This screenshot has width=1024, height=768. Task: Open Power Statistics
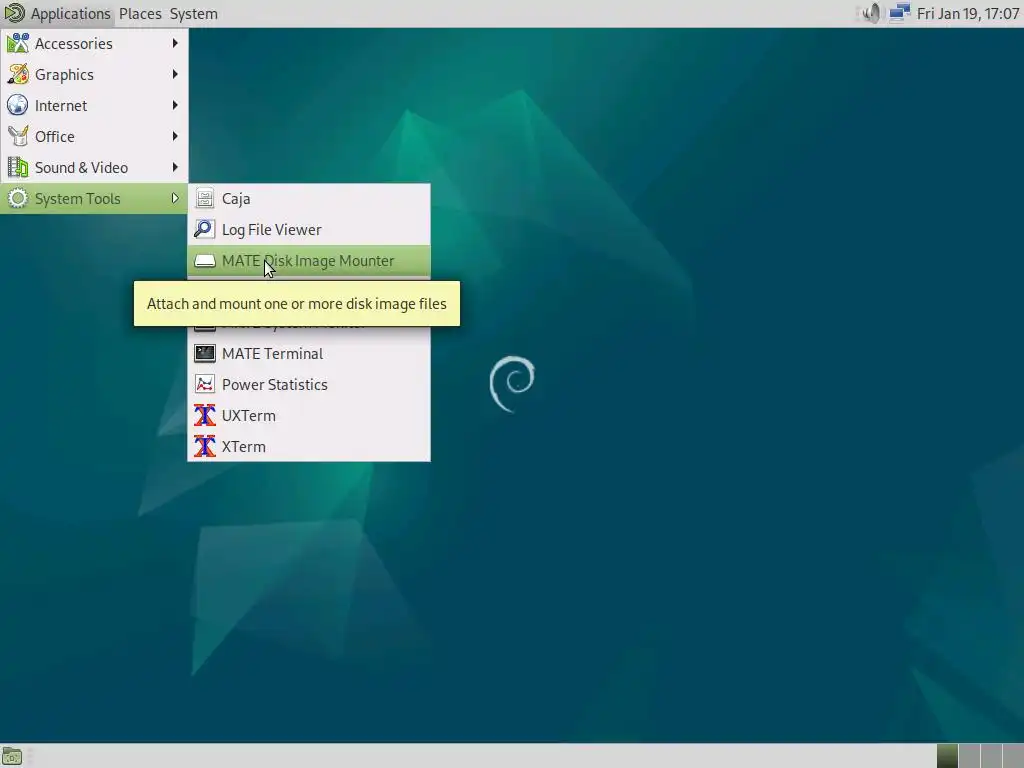(x=309, y=385)
